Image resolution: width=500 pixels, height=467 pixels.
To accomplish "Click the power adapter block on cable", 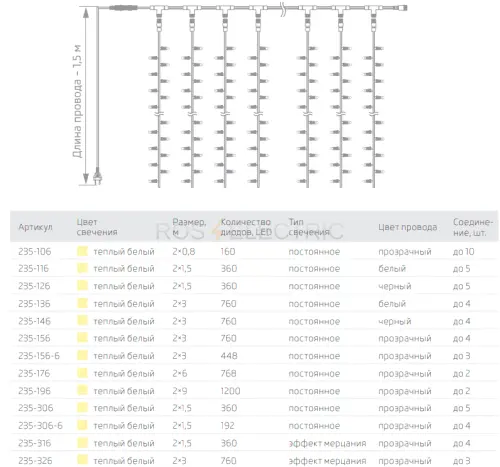I will click(123, 7).
